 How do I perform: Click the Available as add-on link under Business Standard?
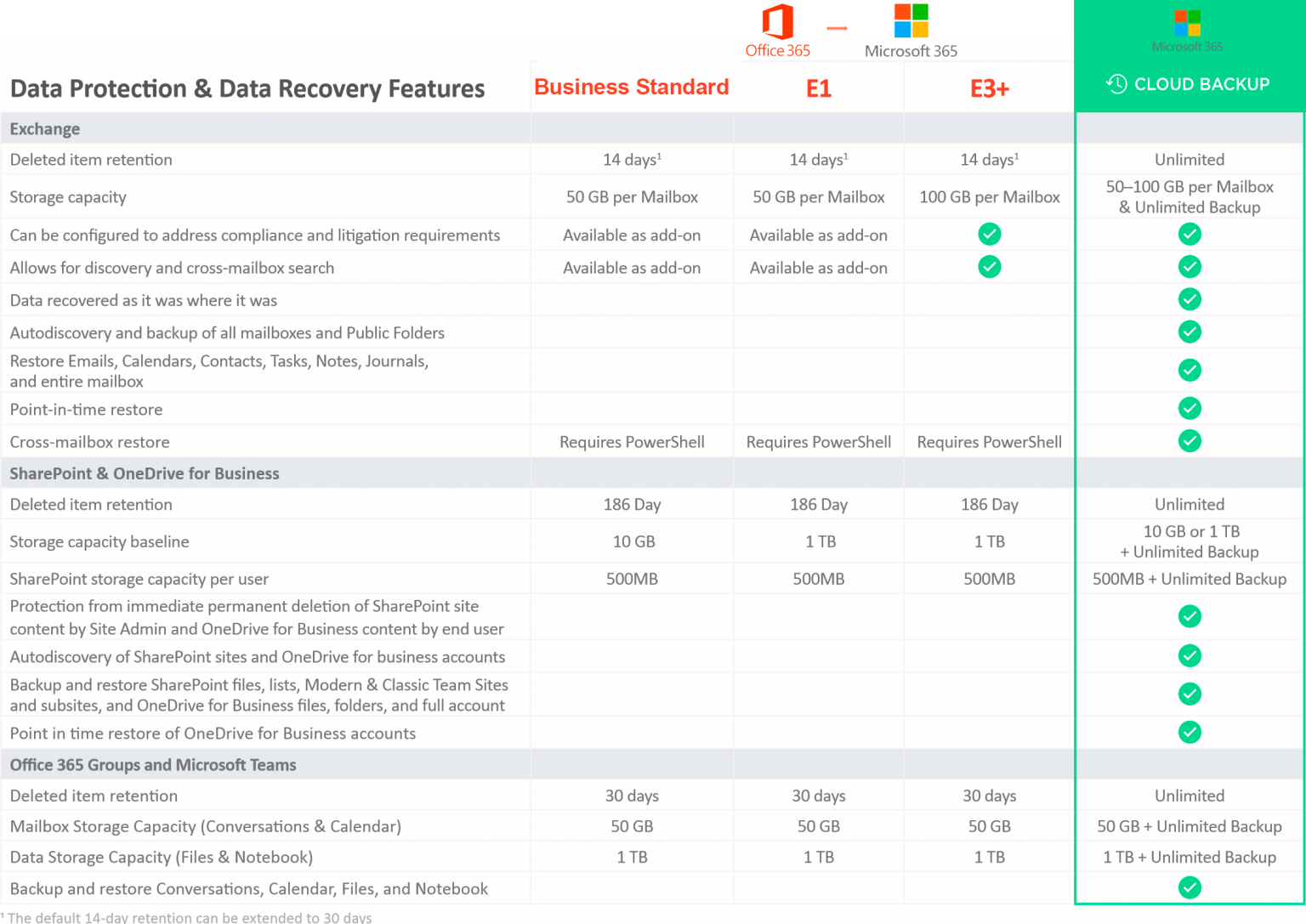(631, 235)
